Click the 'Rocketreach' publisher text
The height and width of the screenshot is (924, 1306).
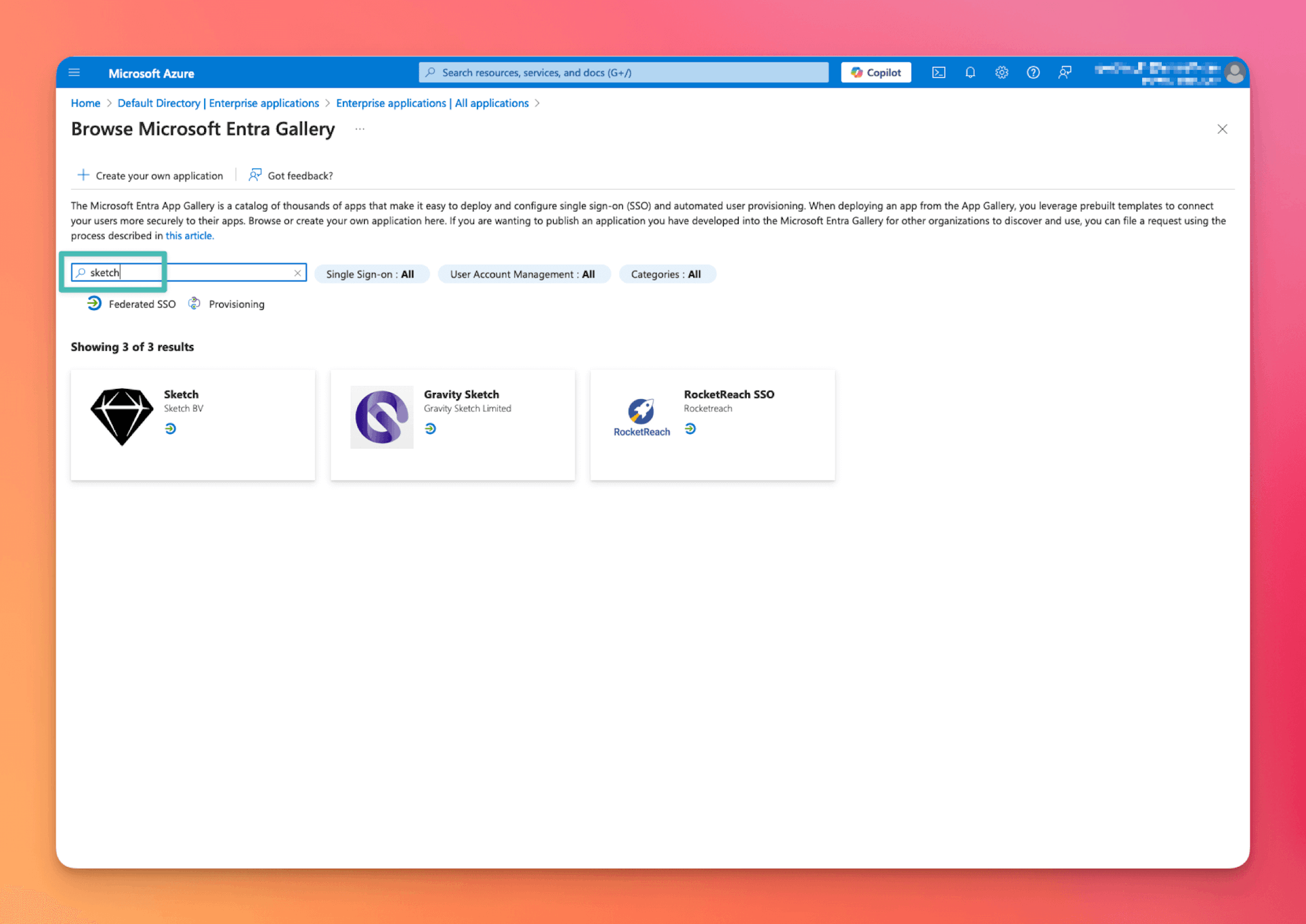tap(708, 409)
